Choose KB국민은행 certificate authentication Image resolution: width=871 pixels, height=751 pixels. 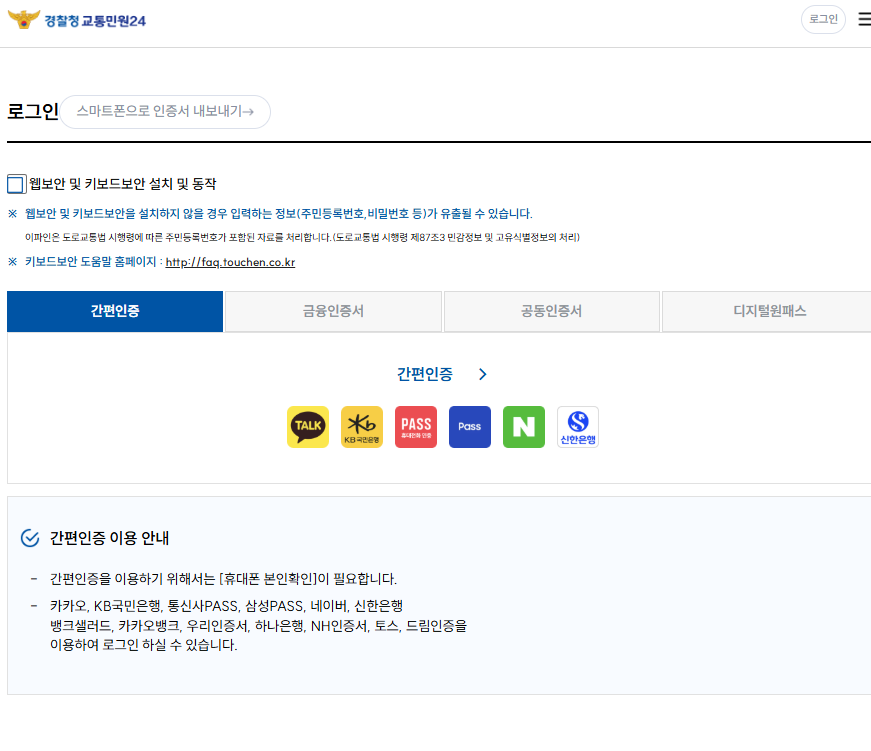(x=361, y=427)
